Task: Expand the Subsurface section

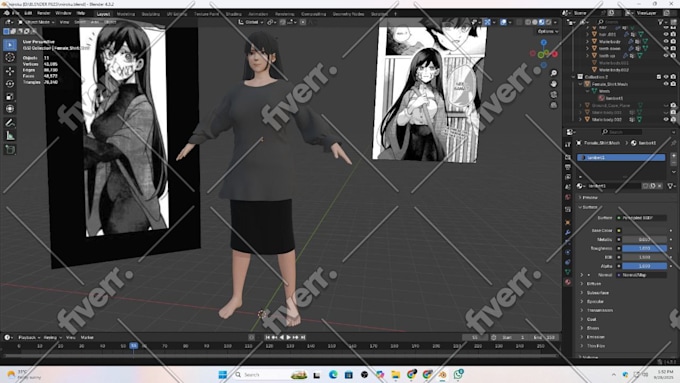Action: click(597, 293)
